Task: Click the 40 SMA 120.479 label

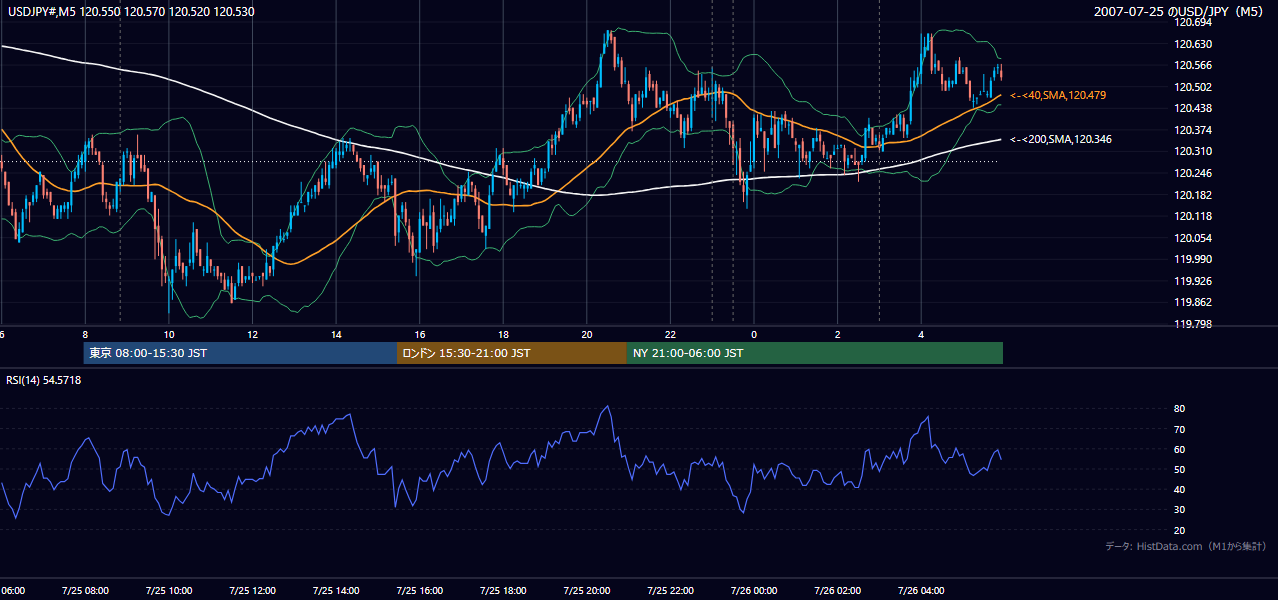Action: [x=1058, y=95]
